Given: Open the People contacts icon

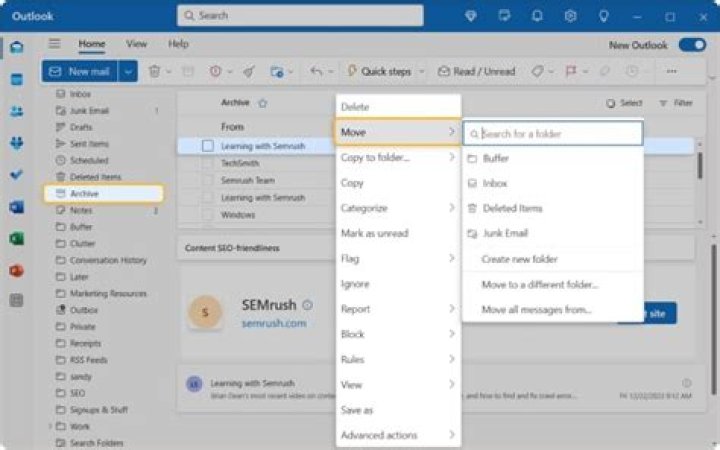Looking at the screenshot, I should [x=17, y=112].
